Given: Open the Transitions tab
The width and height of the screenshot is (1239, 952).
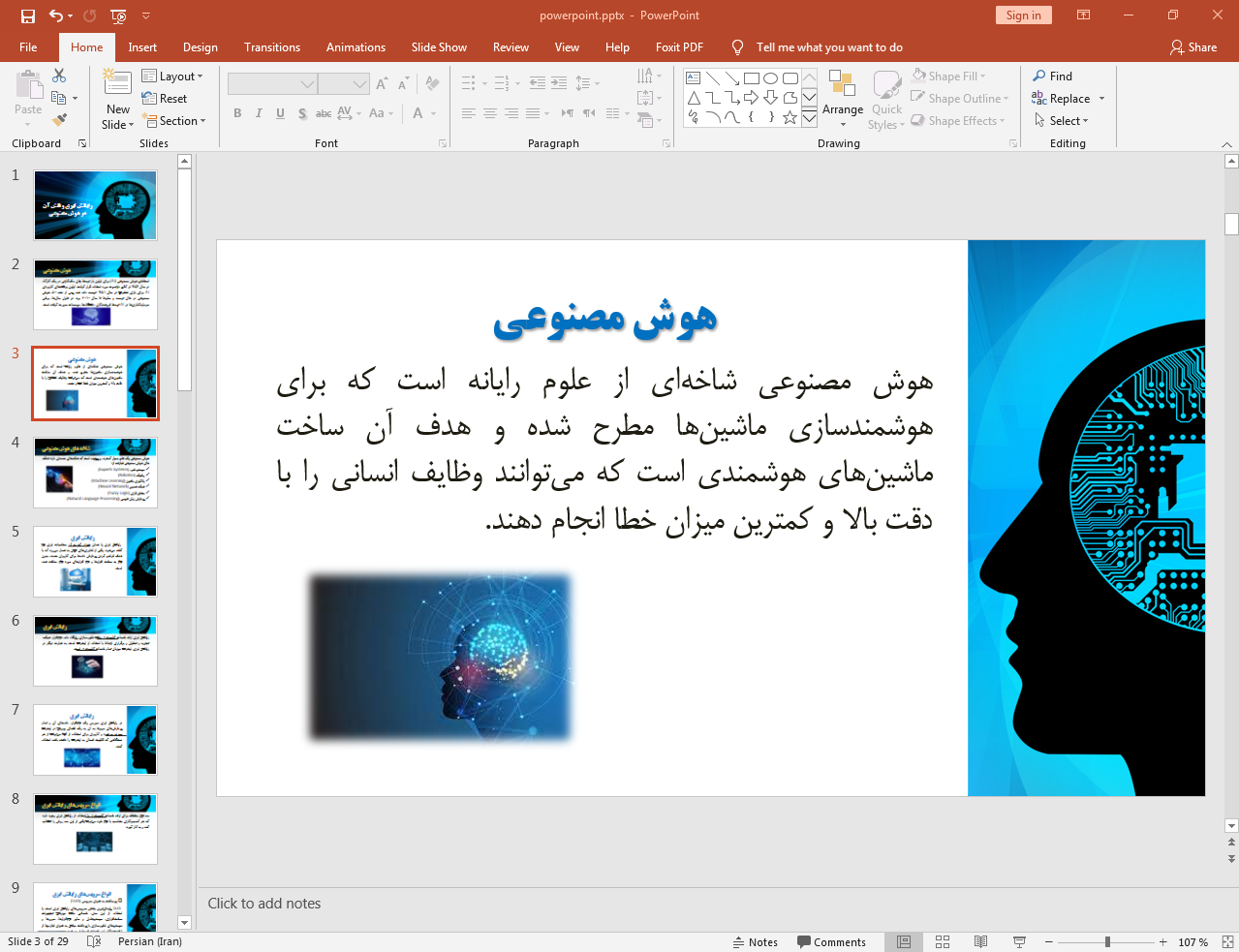Looking at the screenshot, I should point(271,47).
